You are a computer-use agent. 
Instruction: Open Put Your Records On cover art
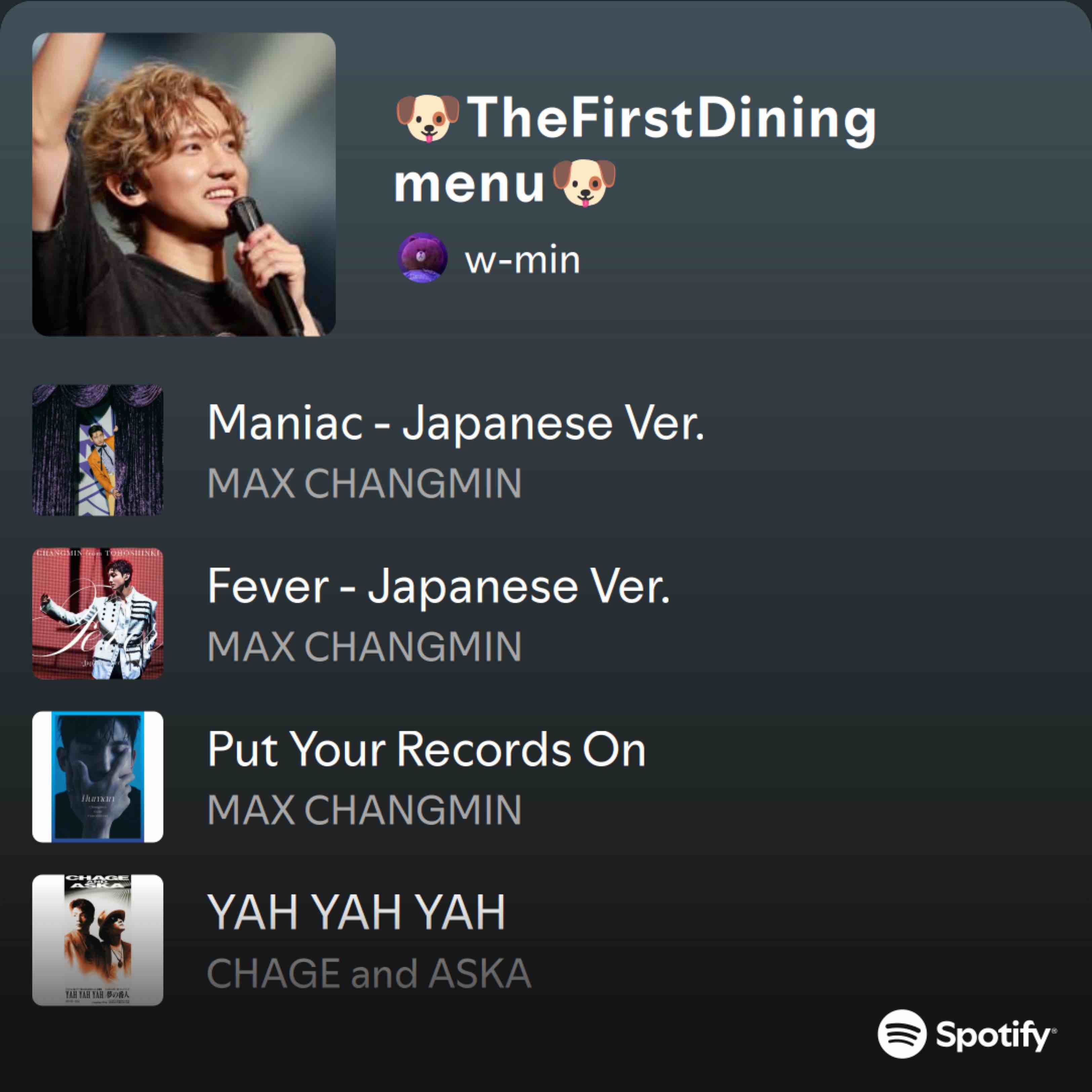98,777
